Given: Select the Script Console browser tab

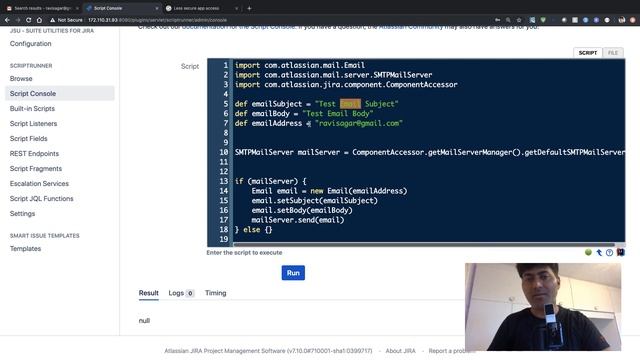Looking at the screenshot, I should (x=122, y=8).
